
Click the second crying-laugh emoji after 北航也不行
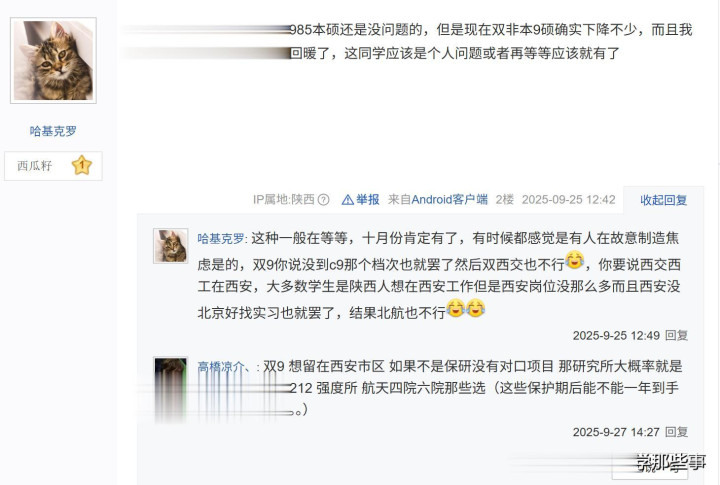(475, 308)
